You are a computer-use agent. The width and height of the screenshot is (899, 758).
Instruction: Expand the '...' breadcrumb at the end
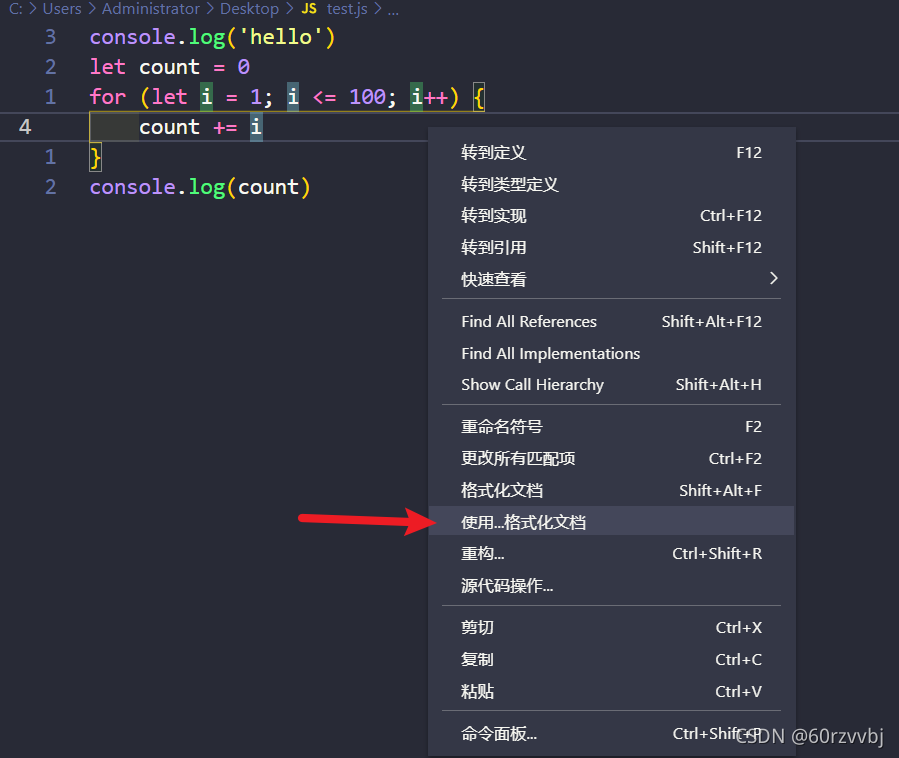pos(391,9)
